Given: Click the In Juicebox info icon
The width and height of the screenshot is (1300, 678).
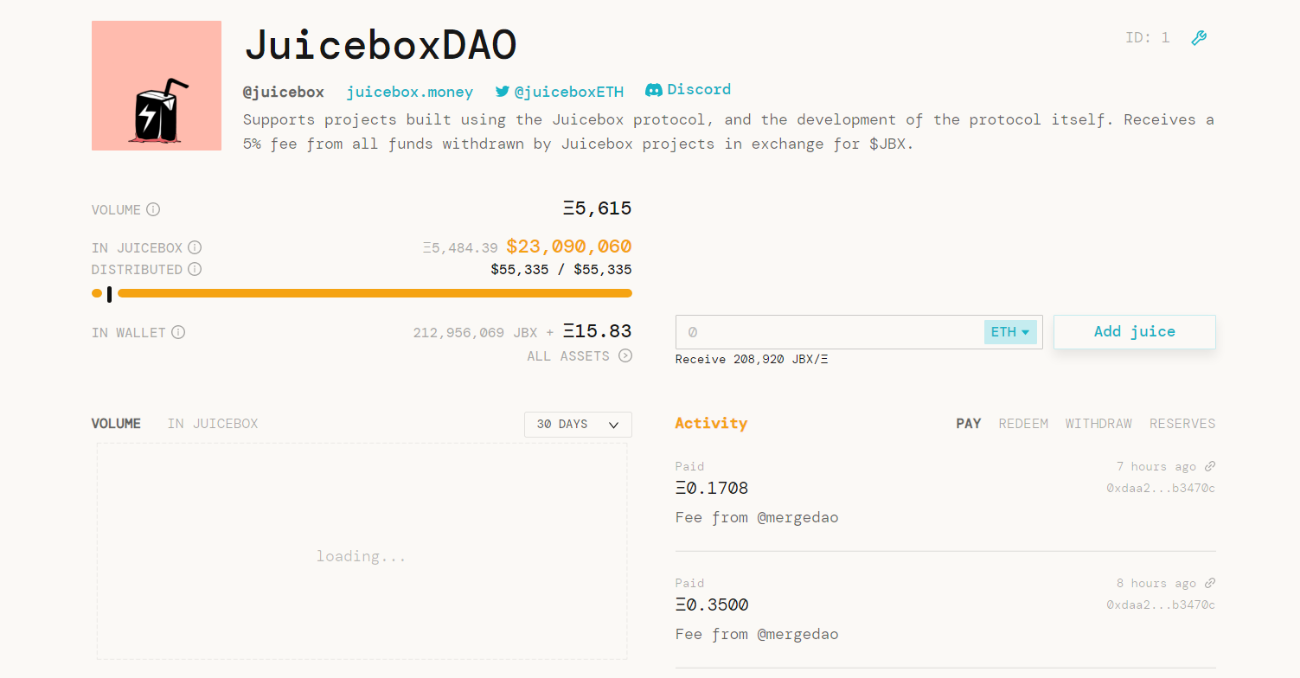Looking at the screenshot, I should [195, 248].
